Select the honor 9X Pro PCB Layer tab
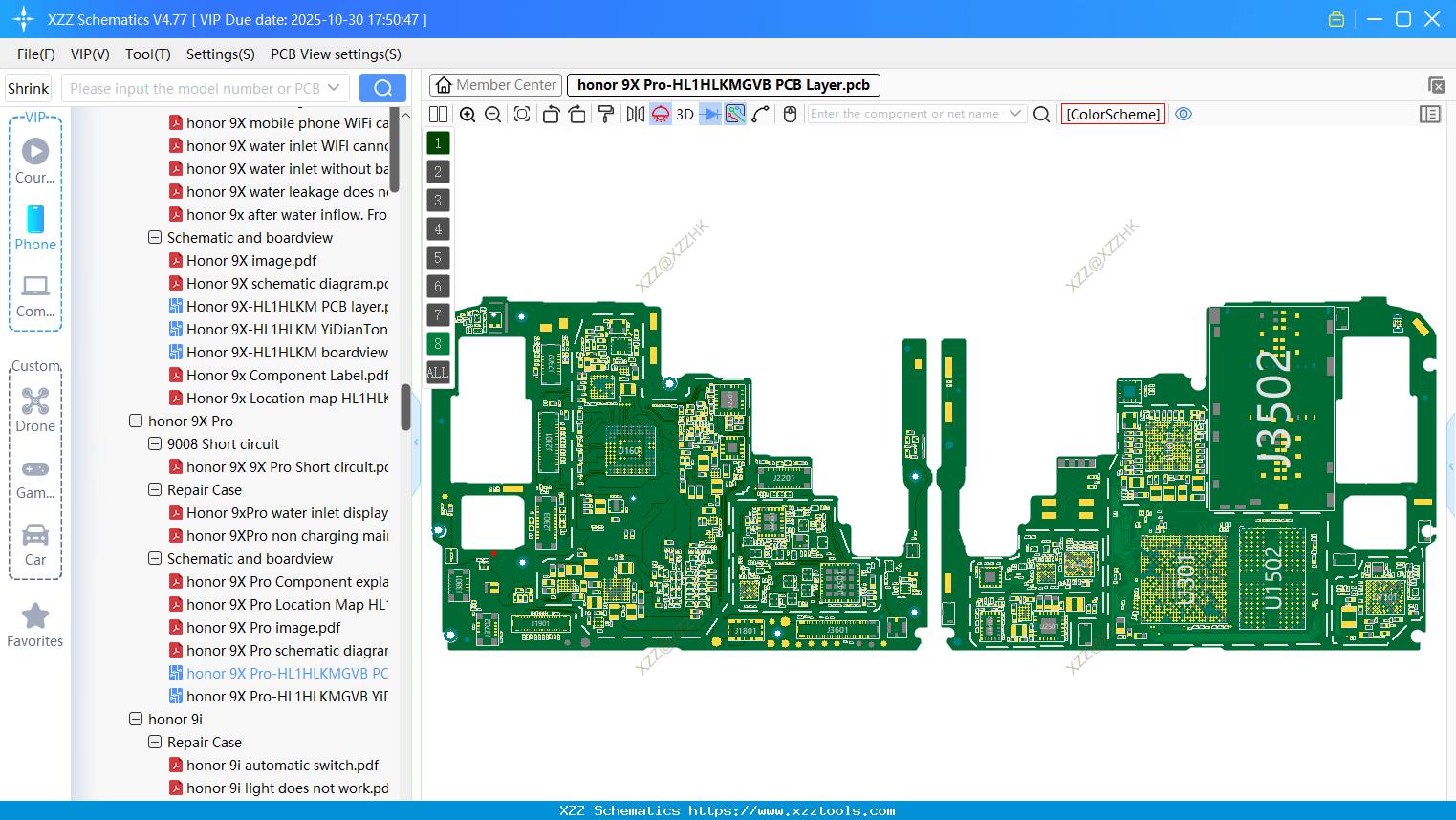The height and width of the screenshot is (820, 1456). [x=724, y=85]
